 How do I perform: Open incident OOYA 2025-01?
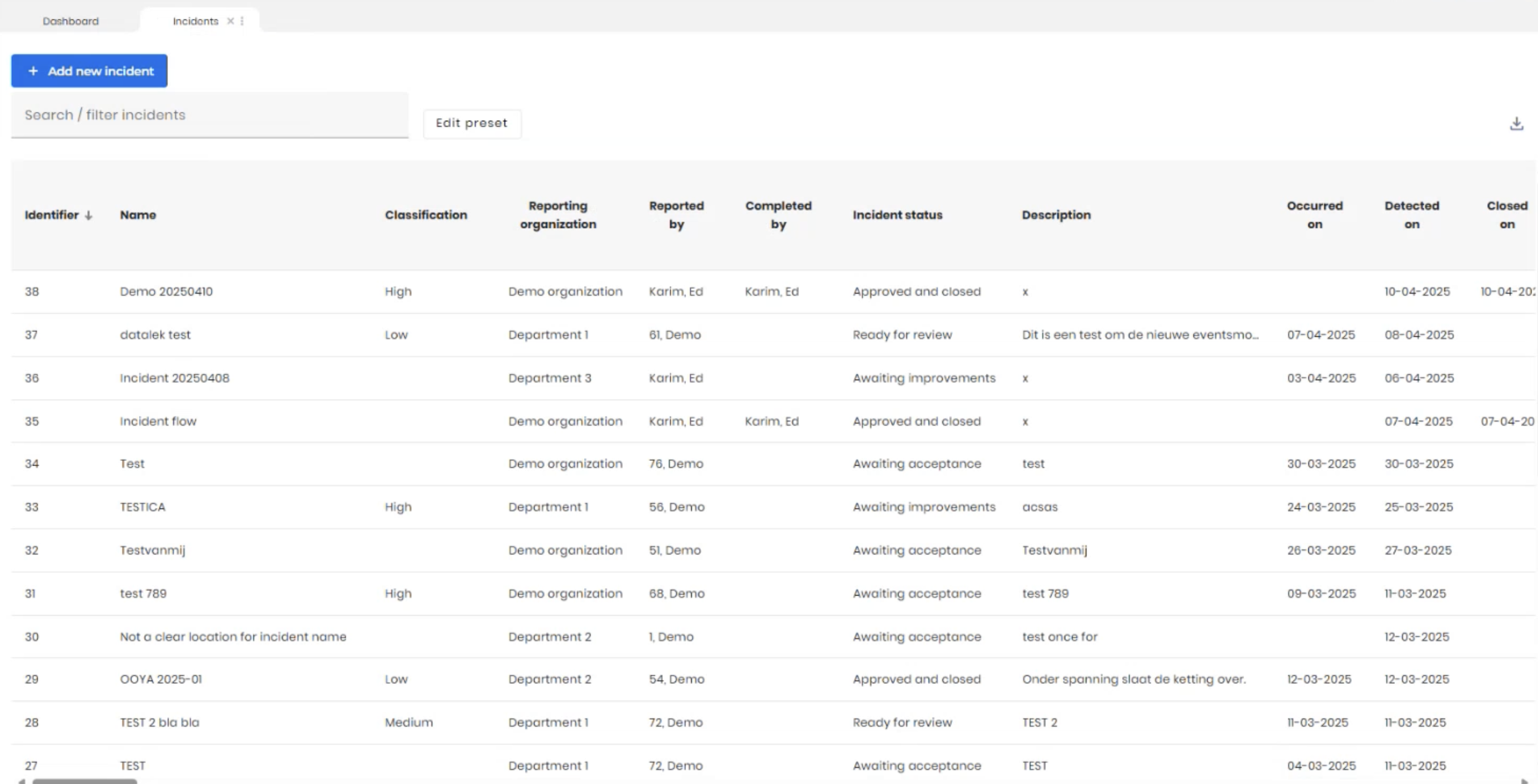161,679
